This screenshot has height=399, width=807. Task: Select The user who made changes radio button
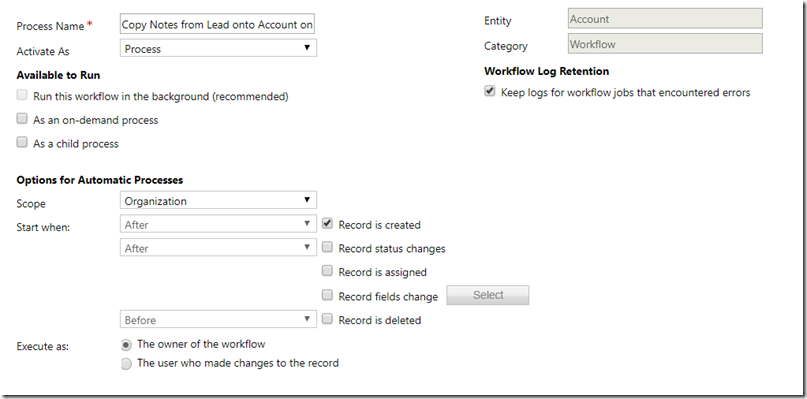tap(126, 364)
